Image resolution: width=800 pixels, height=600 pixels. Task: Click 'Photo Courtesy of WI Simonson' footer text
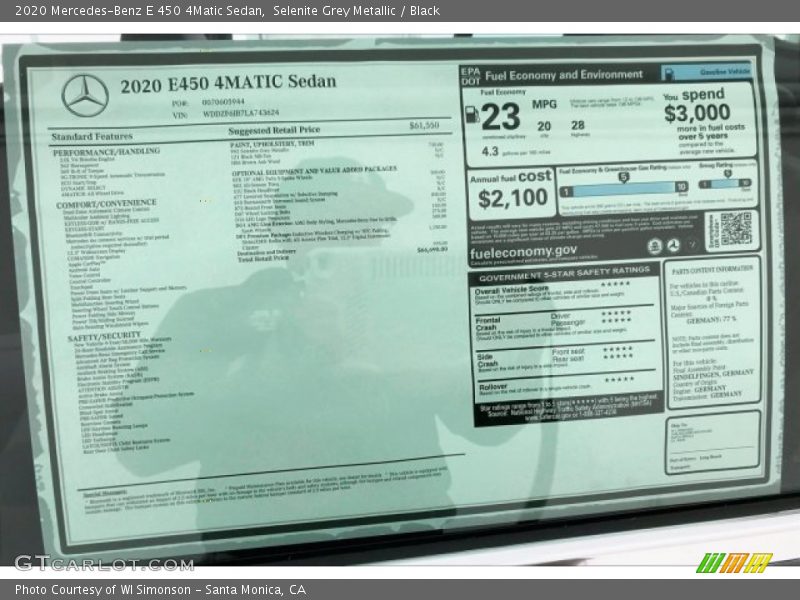click(103, 590)
